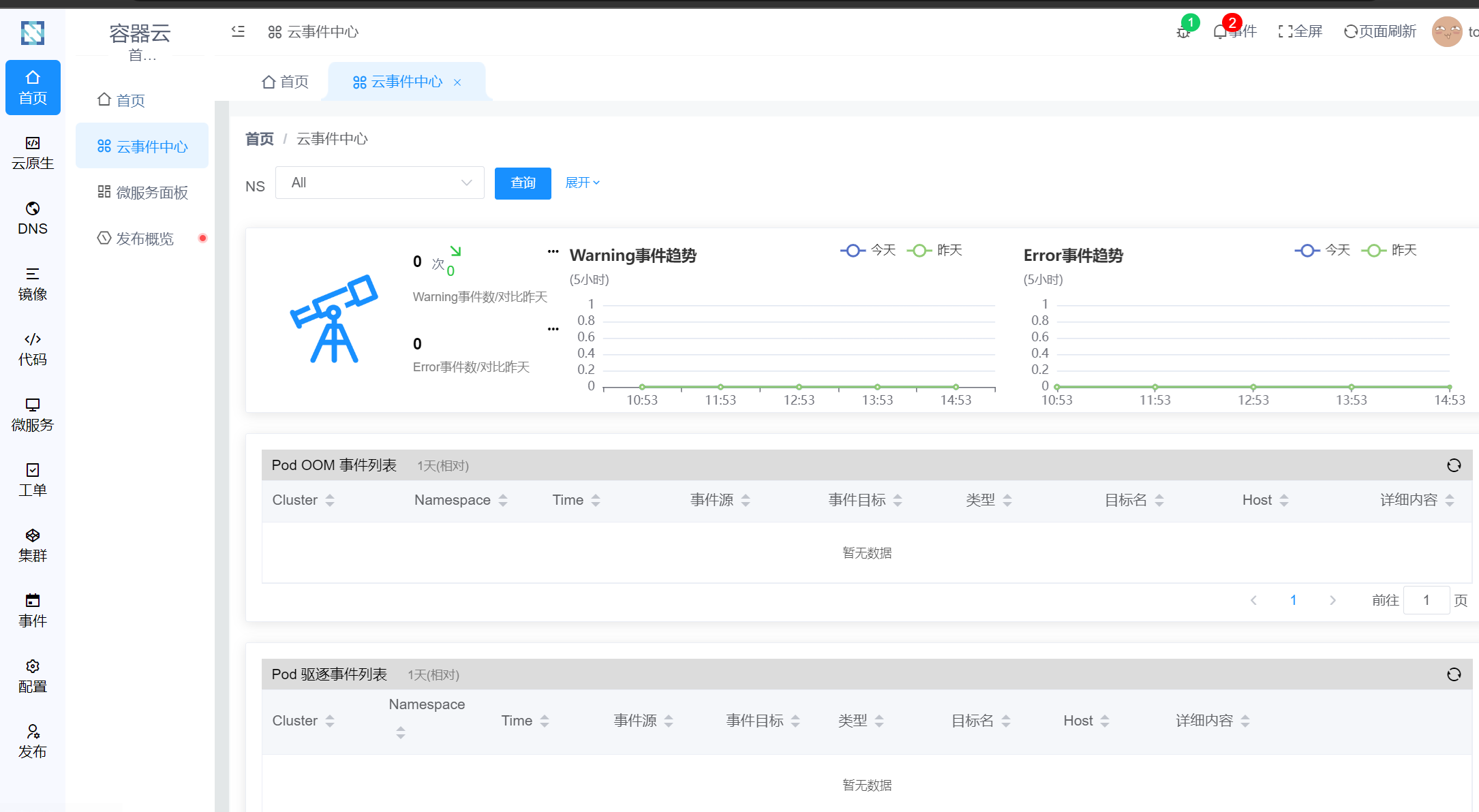Expand filters with 展开

[x=582, y=183]
